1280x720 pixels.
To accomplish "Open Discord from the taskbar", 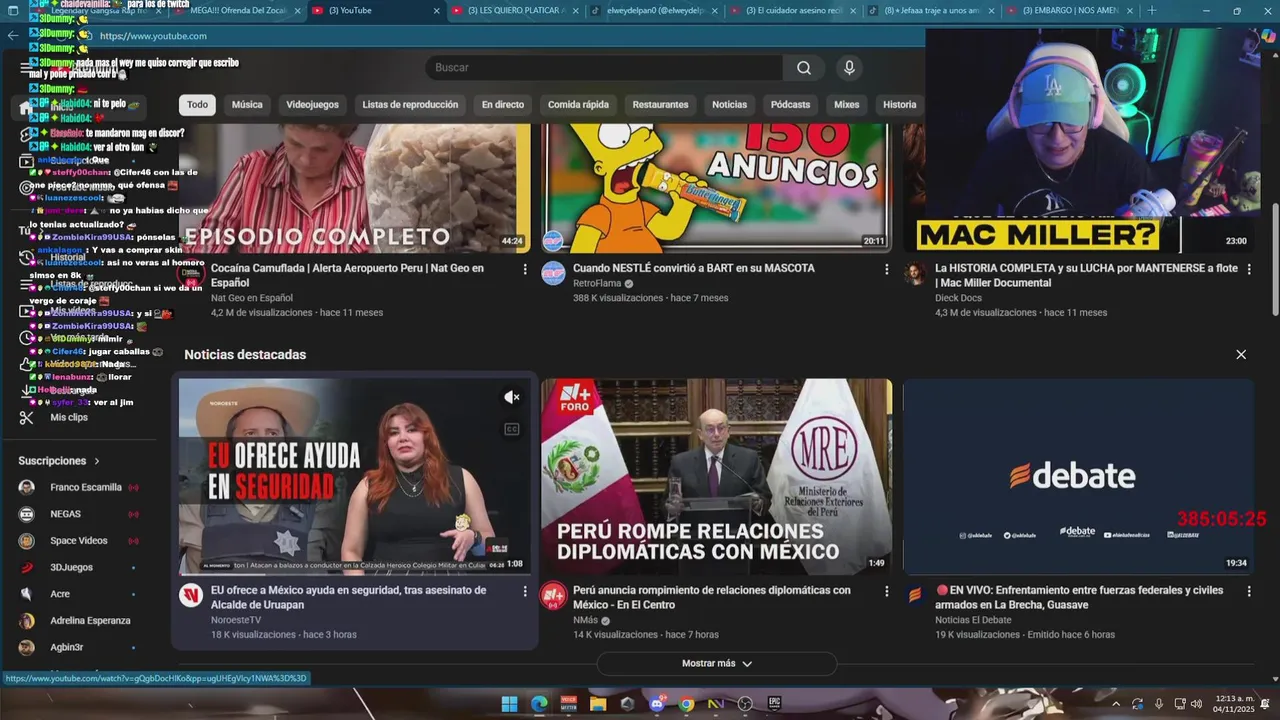I will pos(657,703).
